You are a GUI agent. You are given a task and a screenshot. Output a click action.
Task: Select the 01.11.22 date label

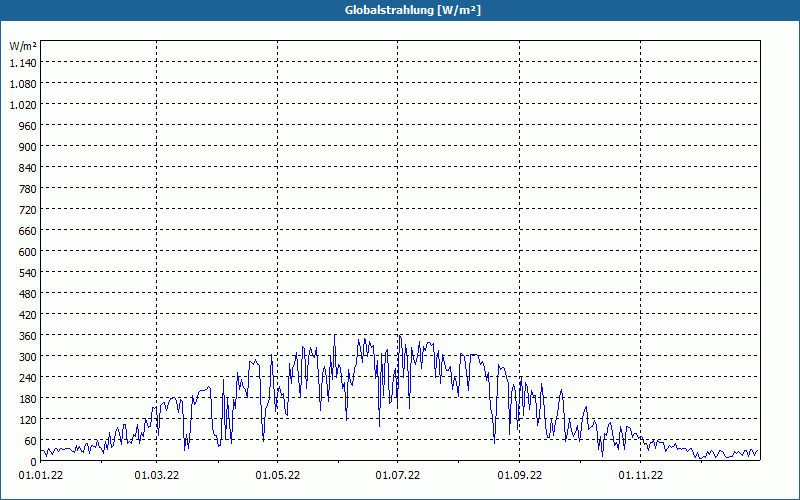tap(641, 476)
